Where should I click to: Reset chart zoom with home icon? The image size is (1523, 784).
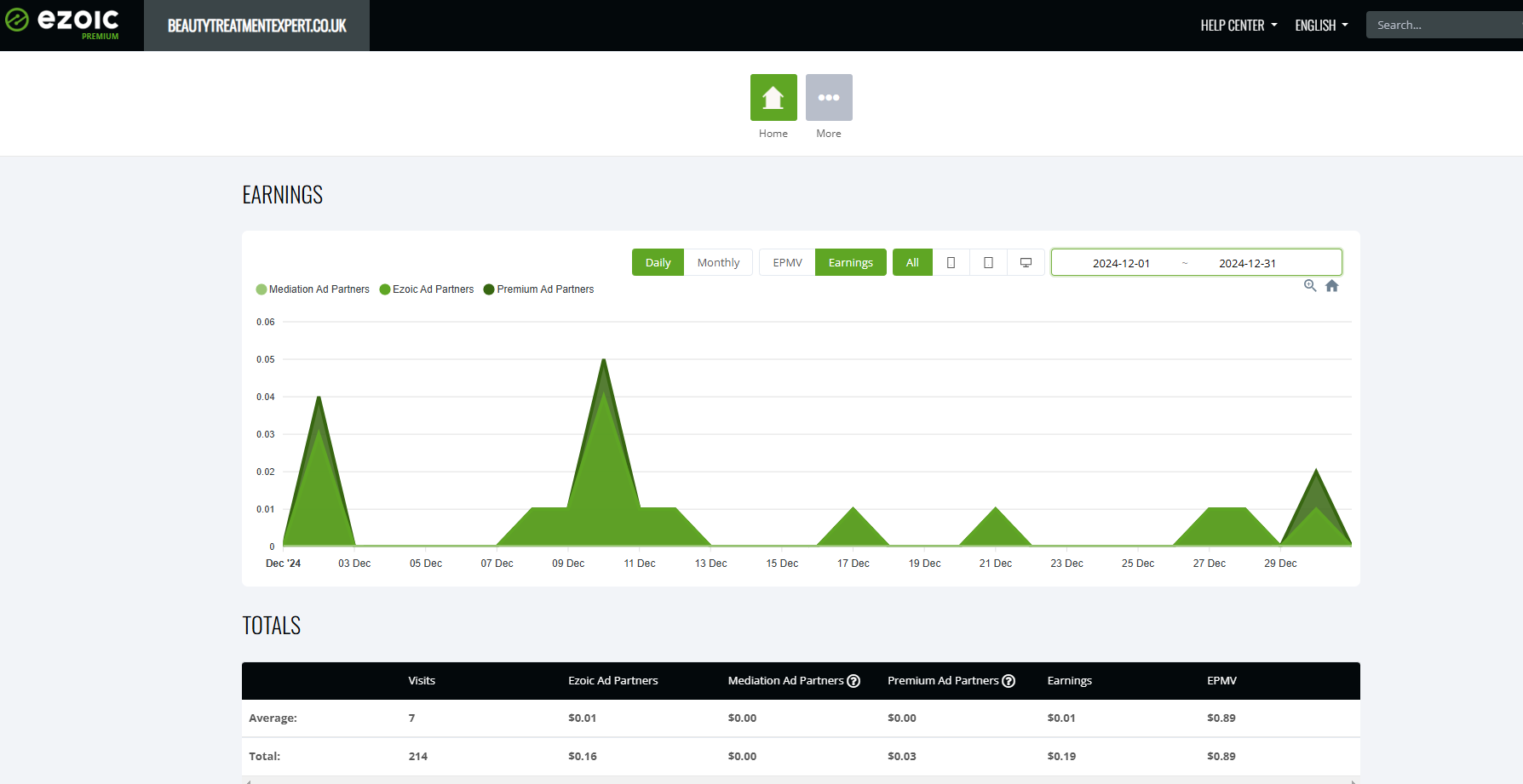pos(1332,286)
